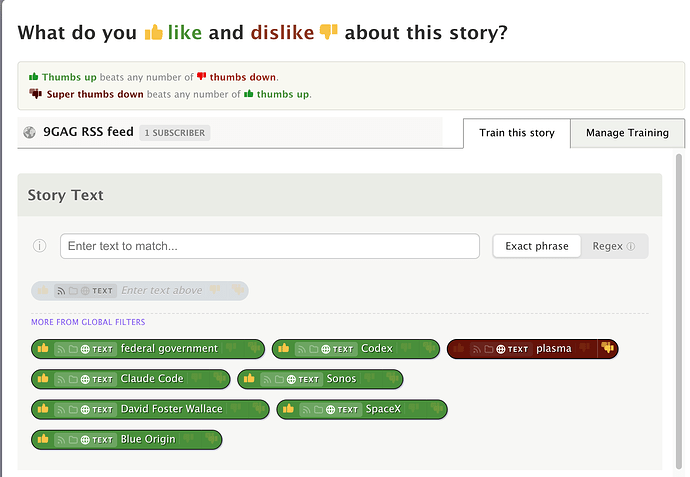Click thumbs up on Claude Code filter
This screenshot has width=690, height=477.
pos(43,379)
